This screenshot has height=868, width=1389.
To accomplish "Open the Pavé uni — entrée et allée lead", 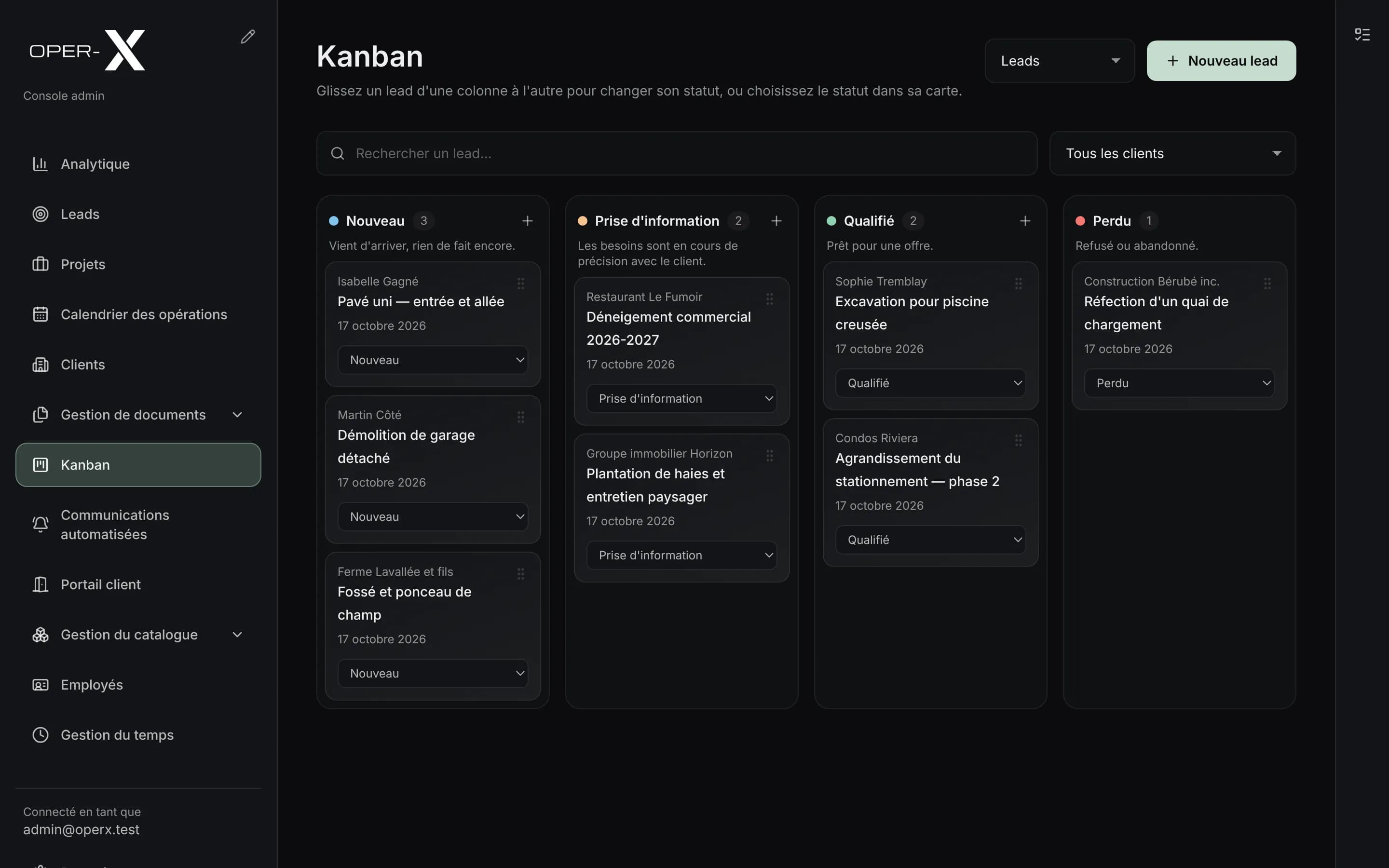I will pos(421,301).
